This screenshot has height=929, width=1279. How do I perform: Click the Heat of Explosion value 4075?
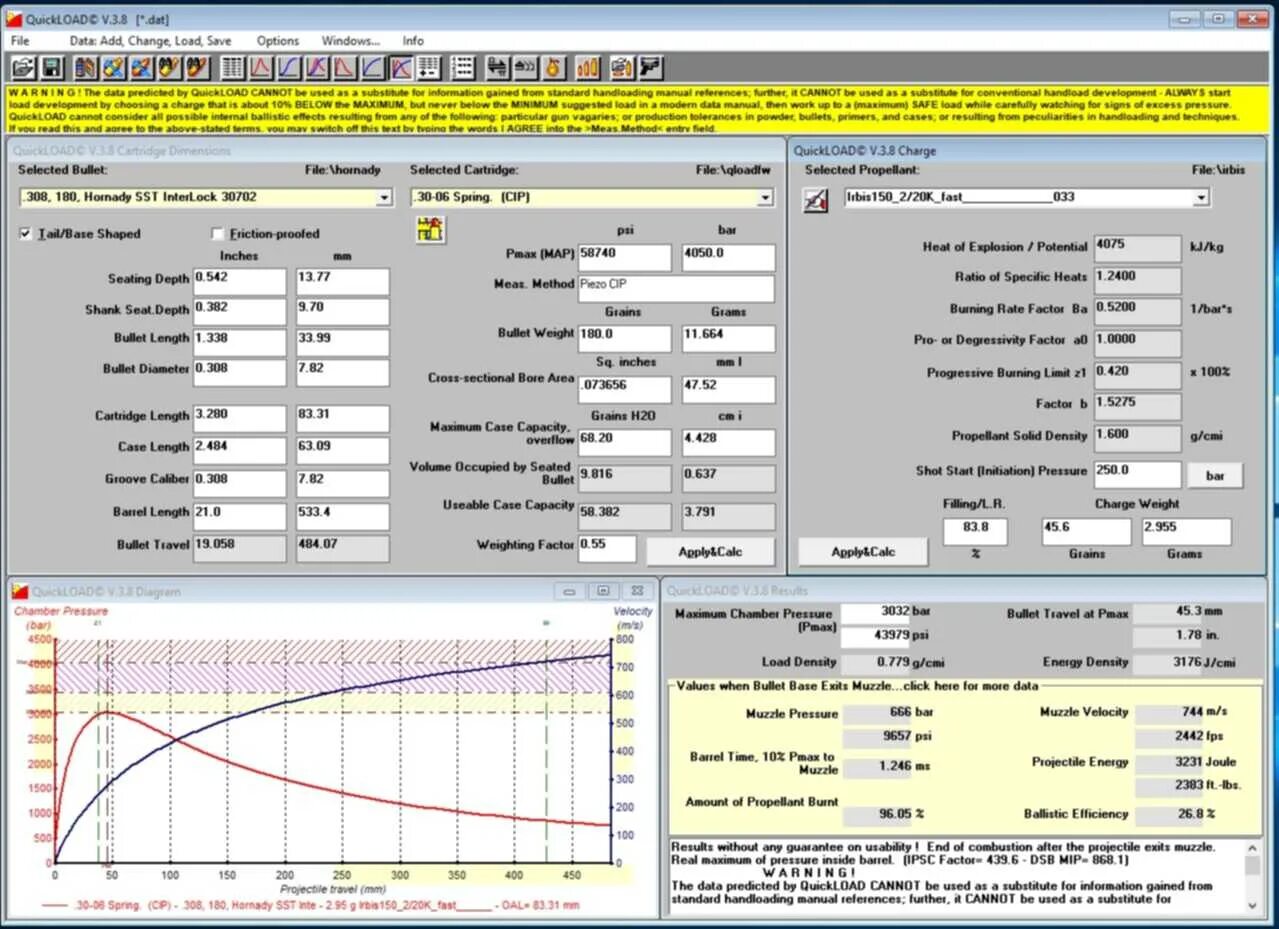1137,248
